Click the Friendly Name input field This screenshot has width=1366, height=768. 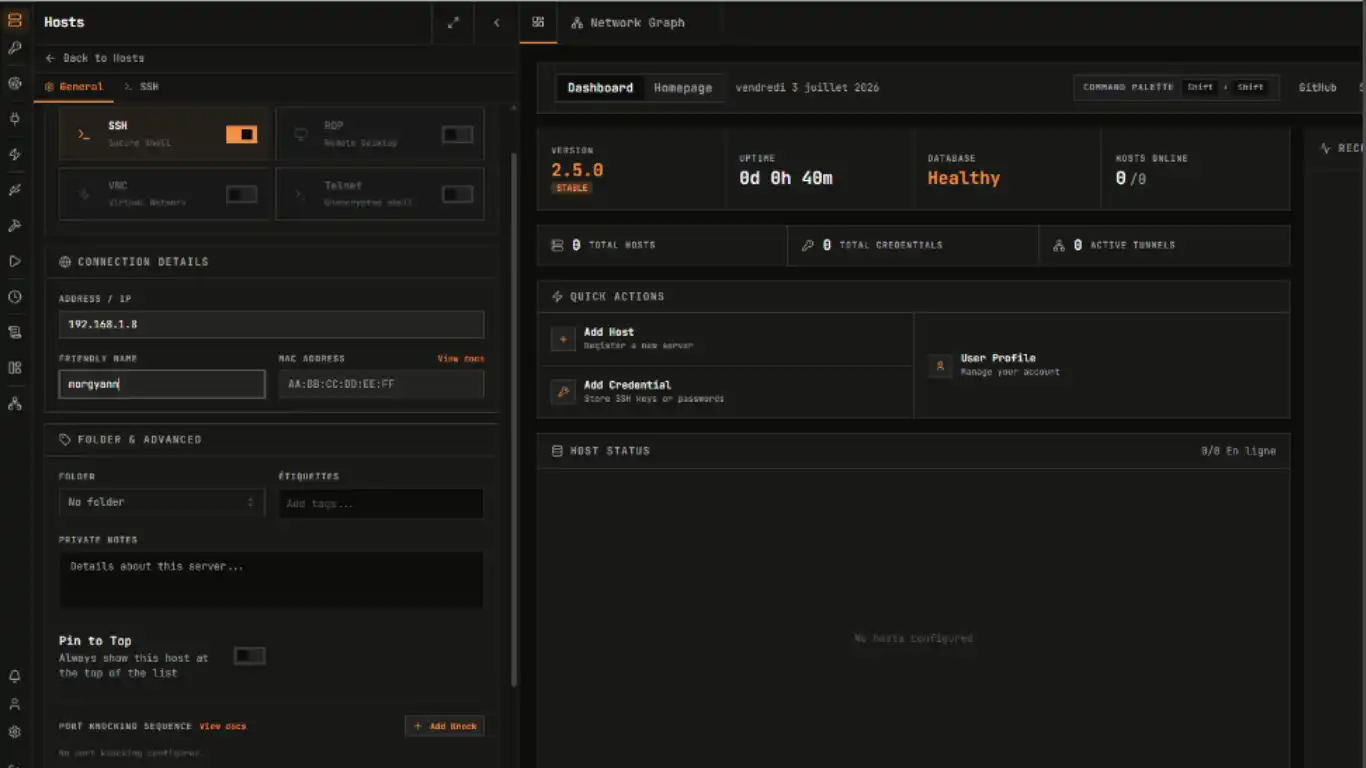click(162, 384)
